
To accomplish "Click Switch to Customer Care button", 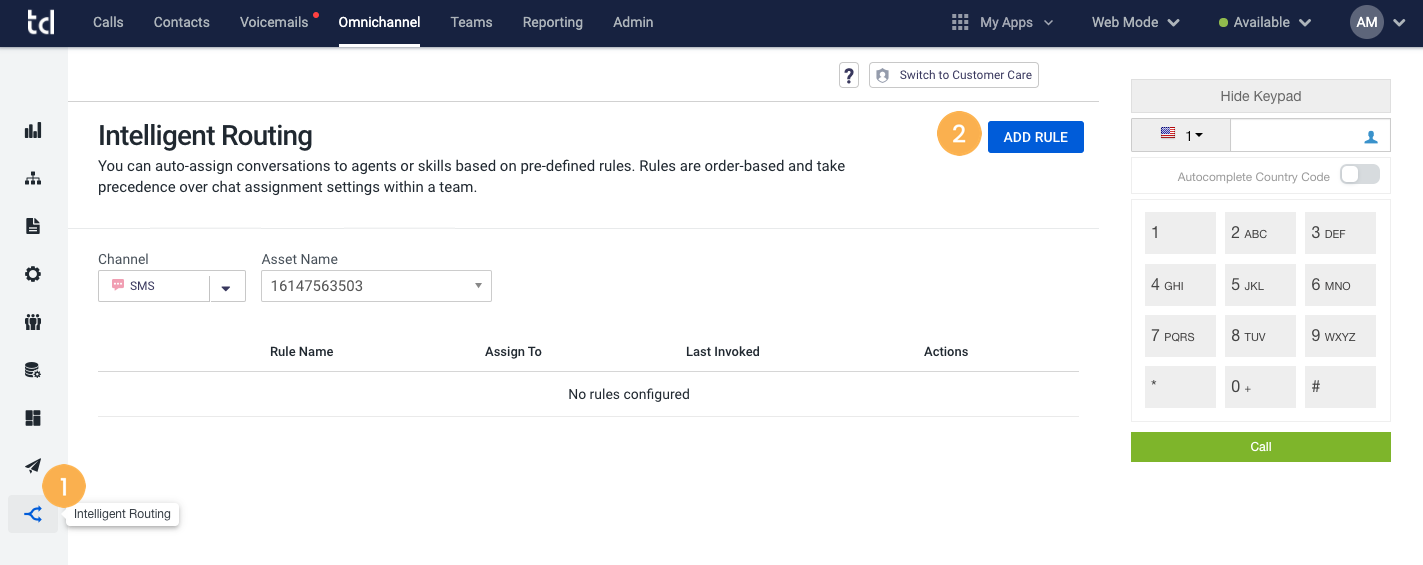I will tap(954, 75).
